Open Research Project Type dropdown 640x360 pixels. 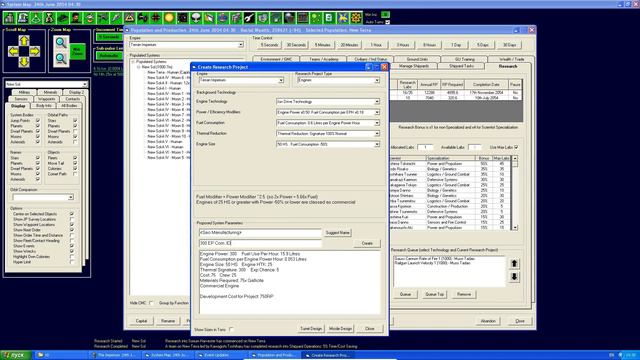[377, 80]
